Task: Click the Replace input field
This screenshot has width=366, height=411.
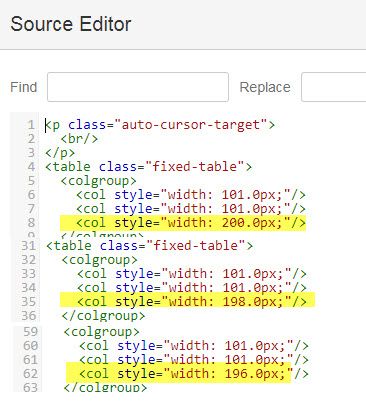Action: coord(334,87)
